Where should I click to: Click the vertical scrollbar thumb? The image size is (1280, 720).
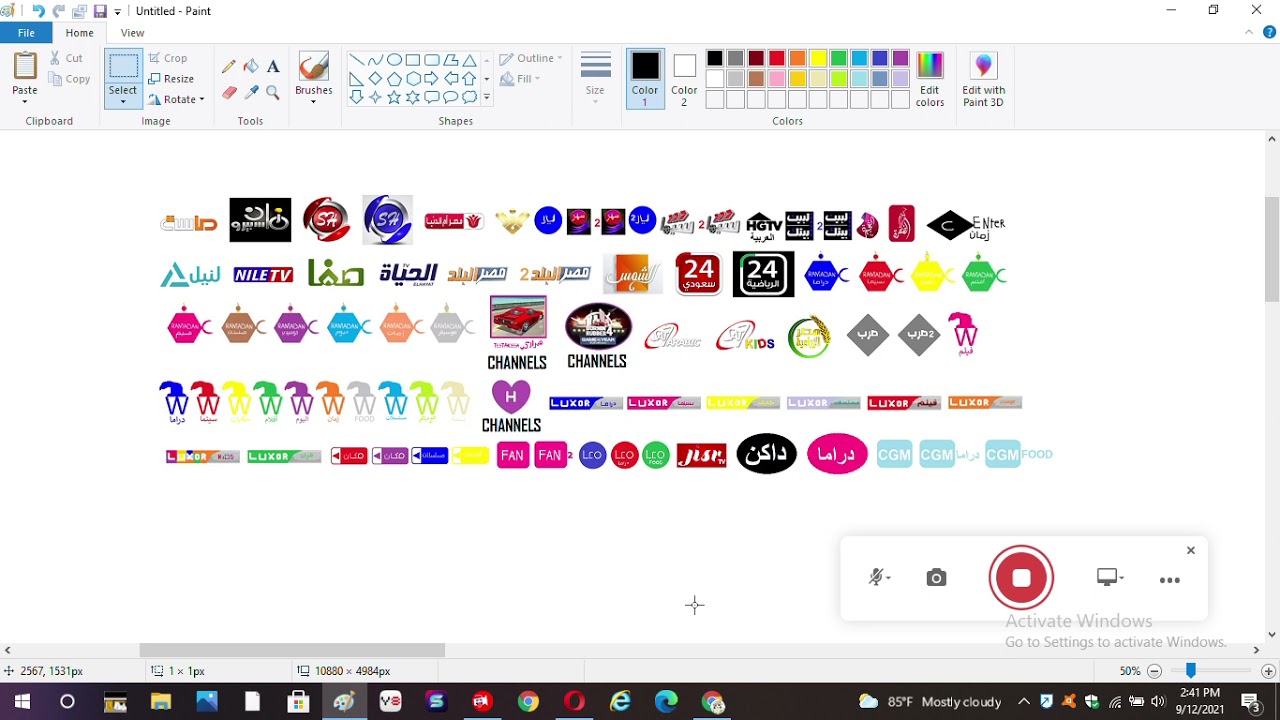[1272, 250]
